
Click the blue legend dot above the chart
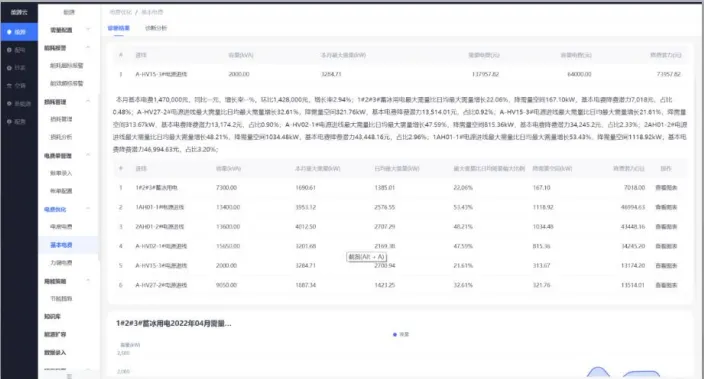(395, 335)
